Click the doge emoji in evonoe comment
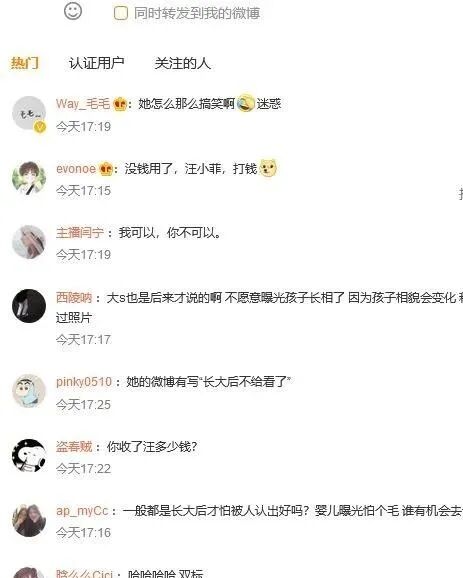The image size is (463, 578). coord(268,168)
